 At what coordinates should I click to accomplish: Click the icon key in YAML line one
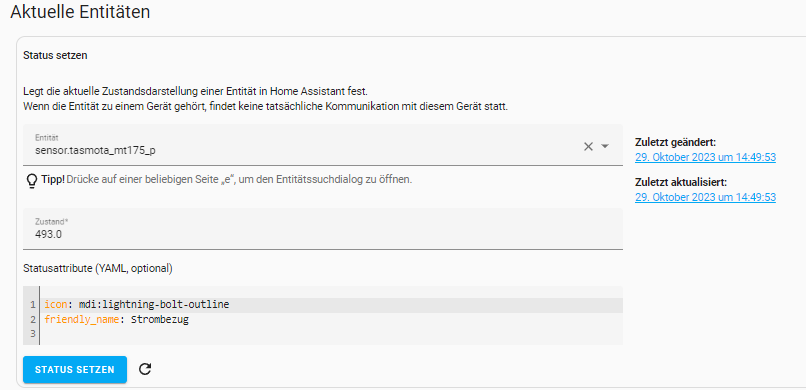56,305
